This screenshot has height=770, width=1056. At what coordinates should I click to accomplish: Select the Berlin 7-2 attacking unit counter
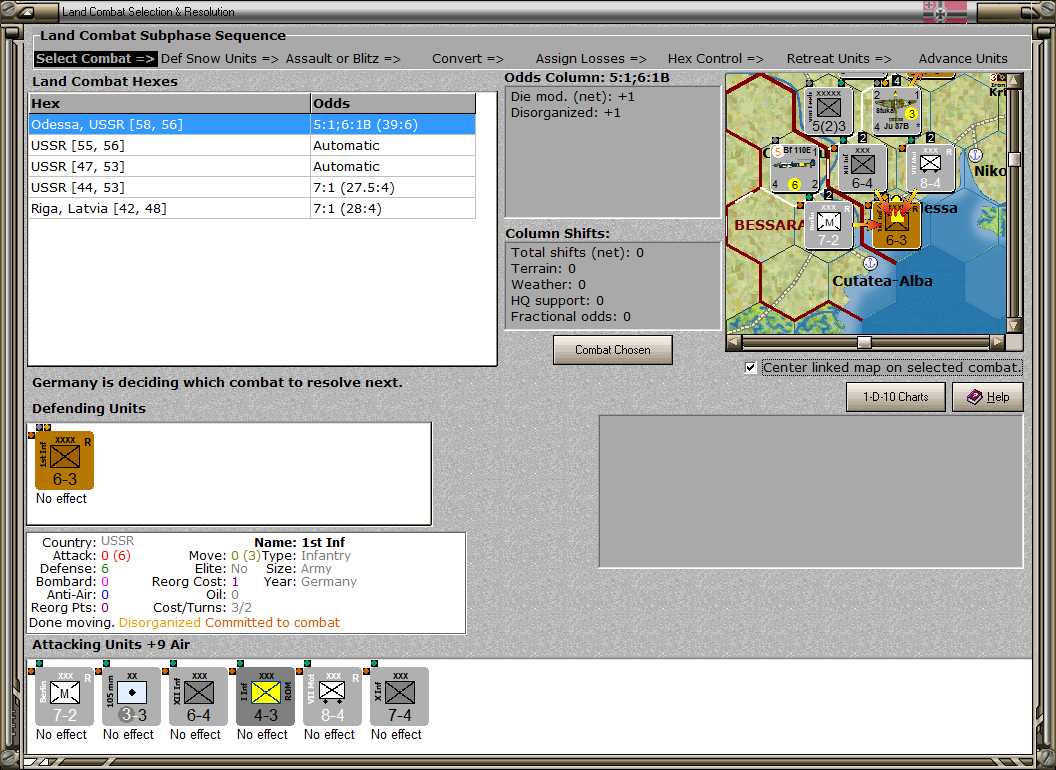[64, 697]
